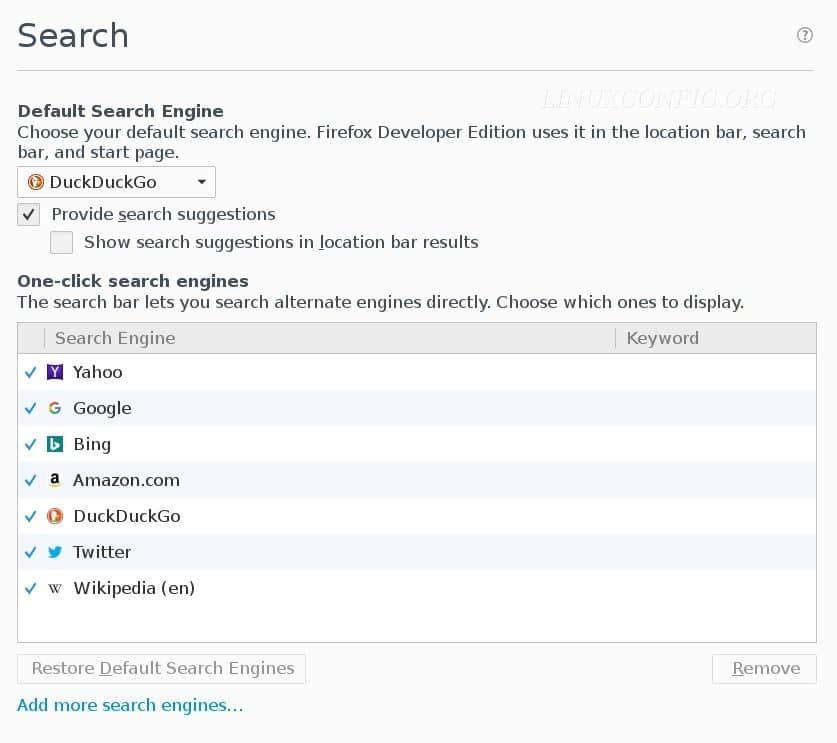Disable Provide search suggestions checkbox
837x743 pixels.
point(29,214)
